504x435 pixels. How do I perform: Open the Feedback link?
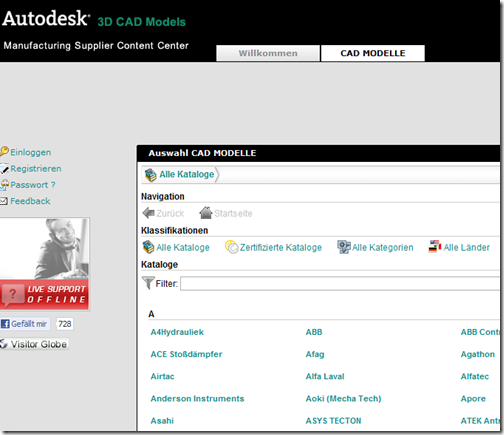click(30, 201)
